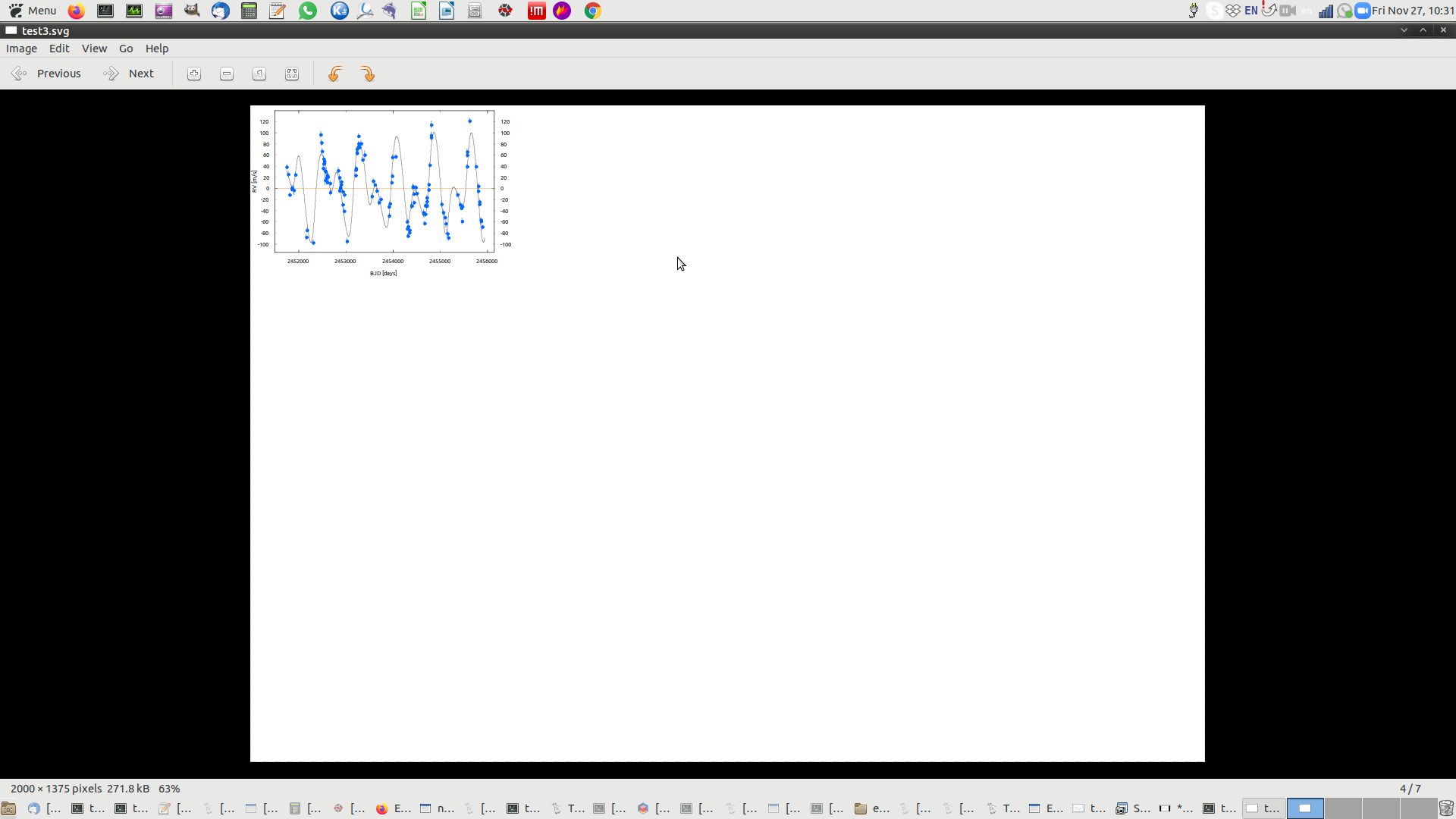Open WhatsApp from the top panel

[x=306, y=11]
